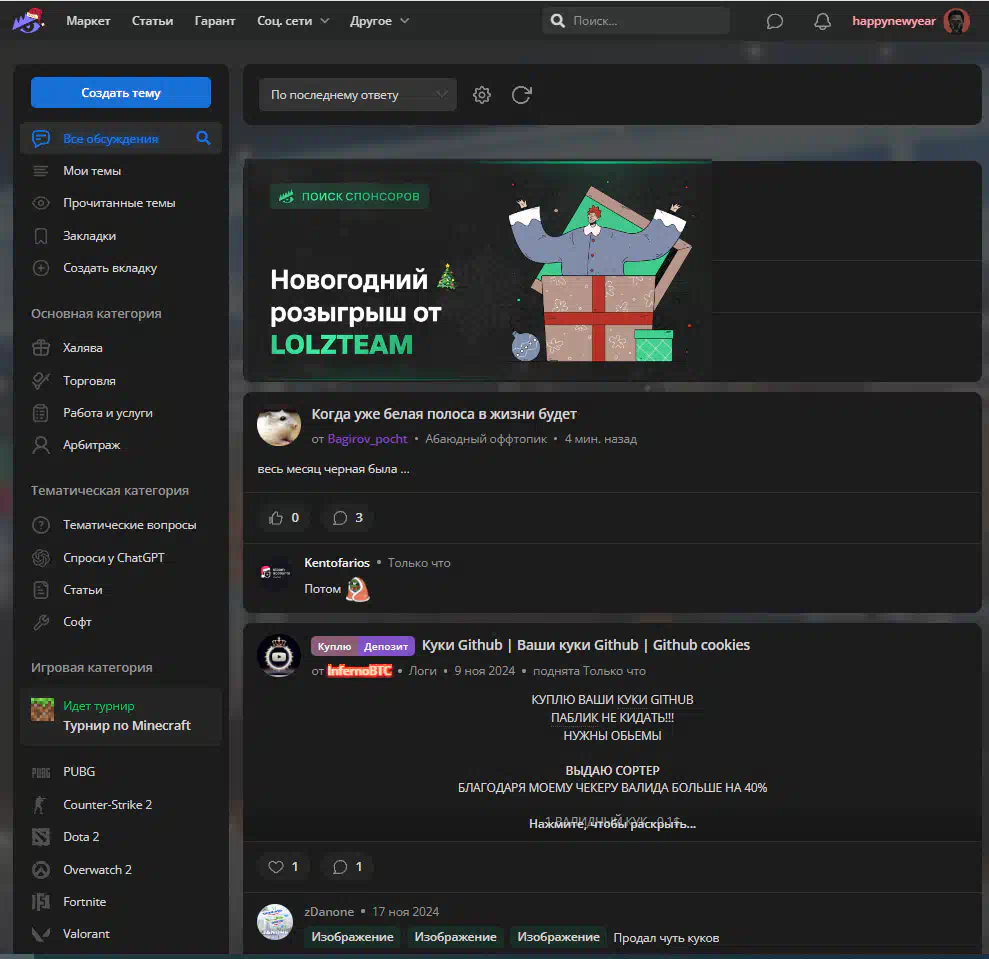The image size is (989, 959).
Task: Click the Куплю prefix tag
Action: tap(334, 647)
